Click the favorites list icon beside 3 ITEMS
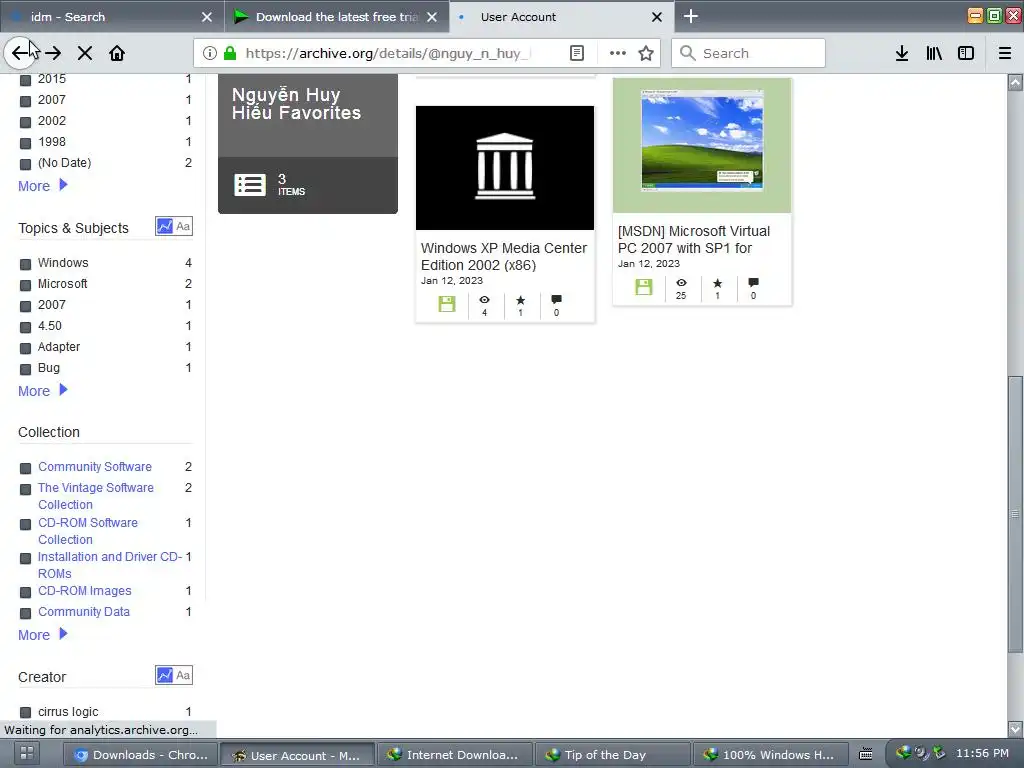 click(249, 185)
